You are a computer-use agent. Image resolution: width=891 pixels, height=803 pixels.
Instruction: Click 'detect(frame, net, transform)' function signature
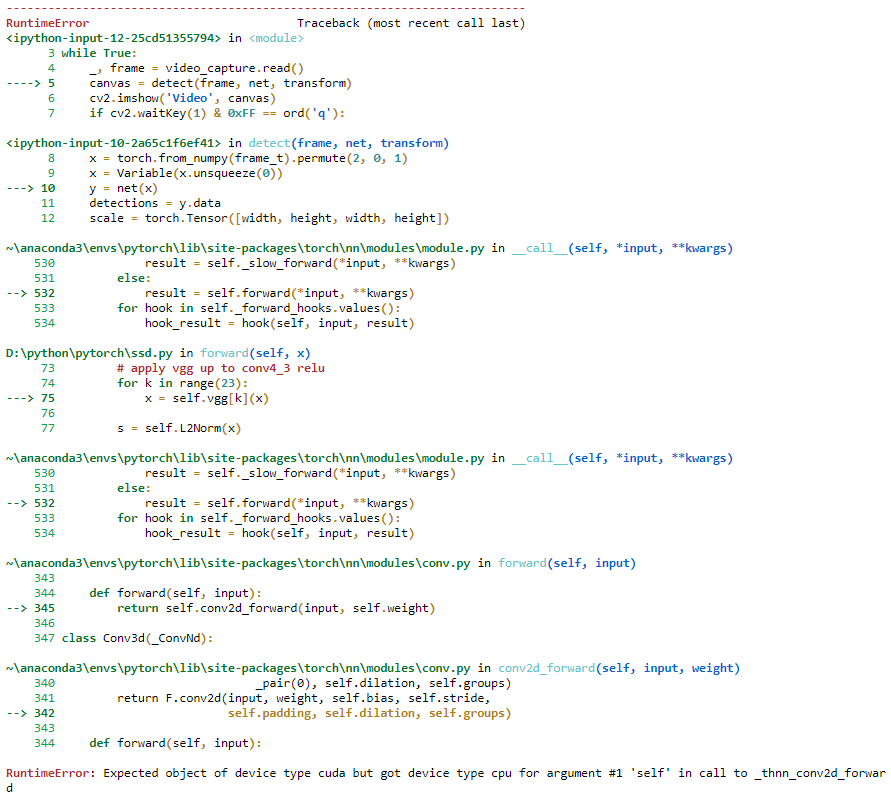coord(349,143)
